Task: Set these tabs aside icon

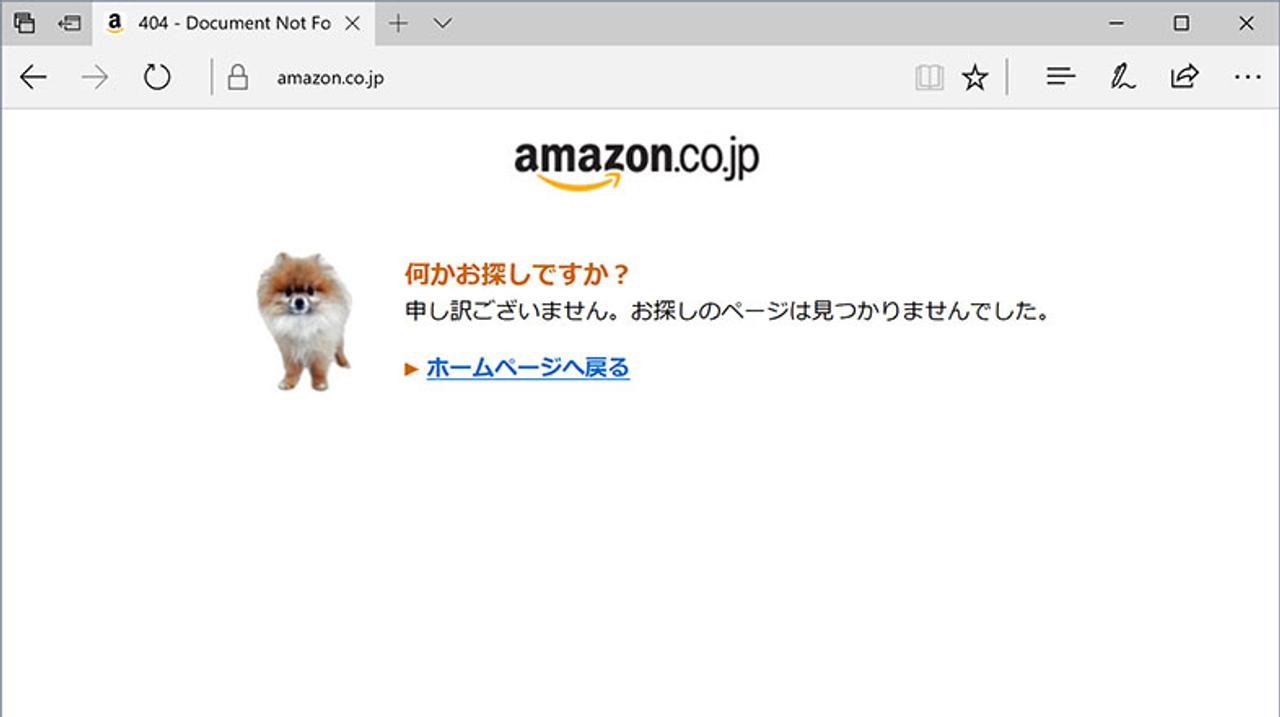Action: tap(69, 23)
